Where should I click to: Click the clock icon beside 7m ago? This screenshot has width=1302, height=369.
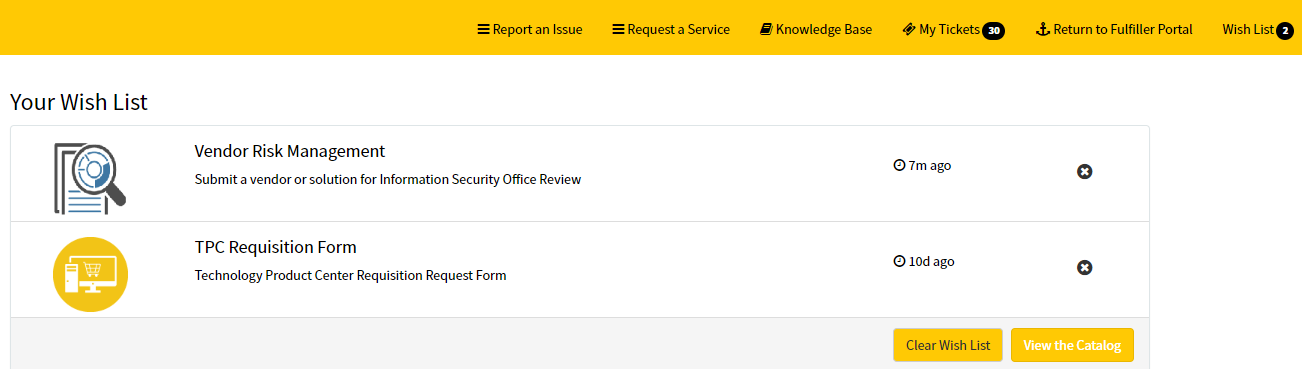coord(899,166)
